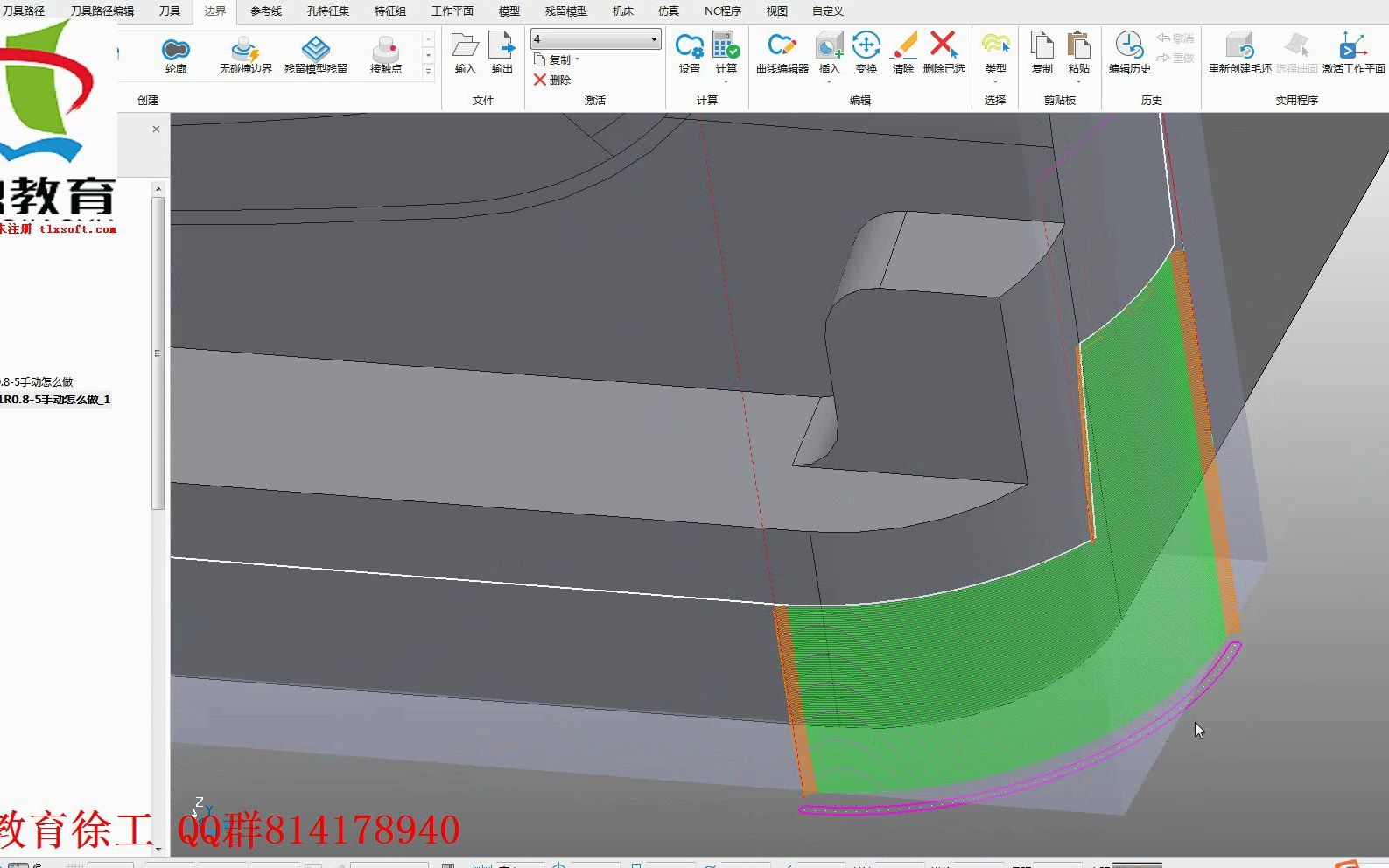Click 复制 under the boundary selector
Image resolution: width=1389 pixels, height=868 pixels.
point(553,59)
